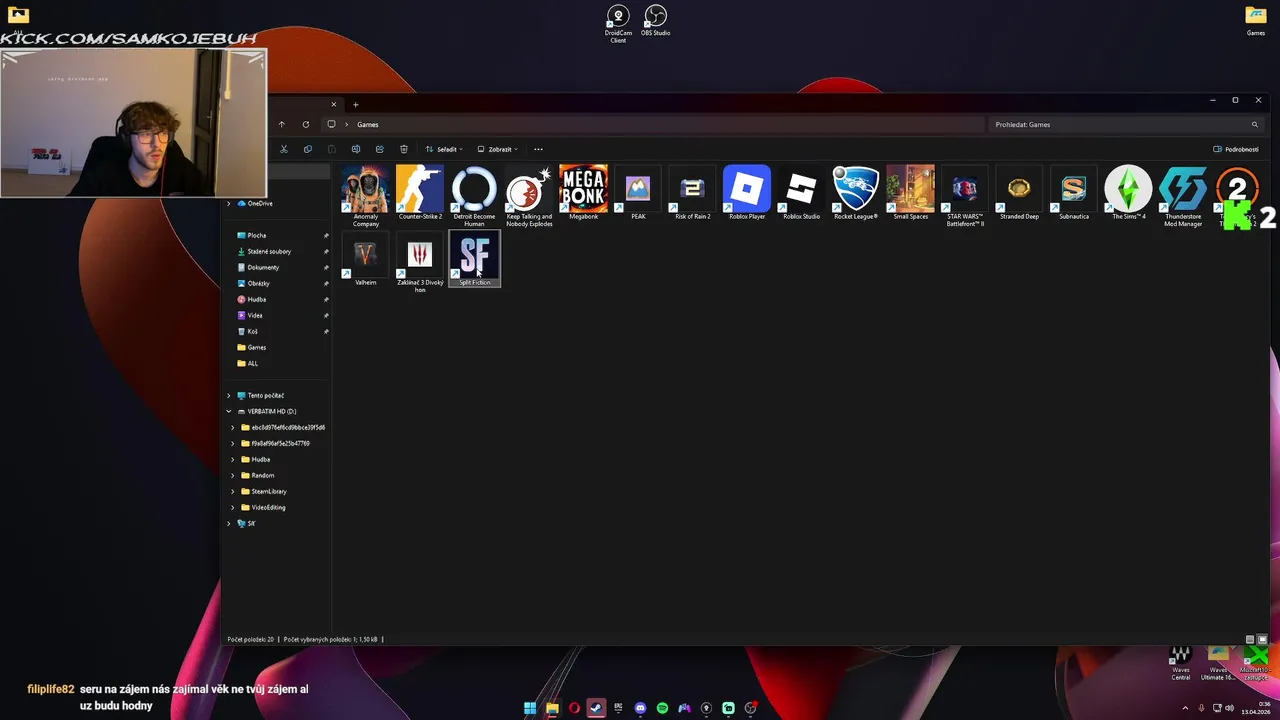Open the Seřadit sort dropdown
This screenshot has height=720, width=1280.
coord(444,149)
